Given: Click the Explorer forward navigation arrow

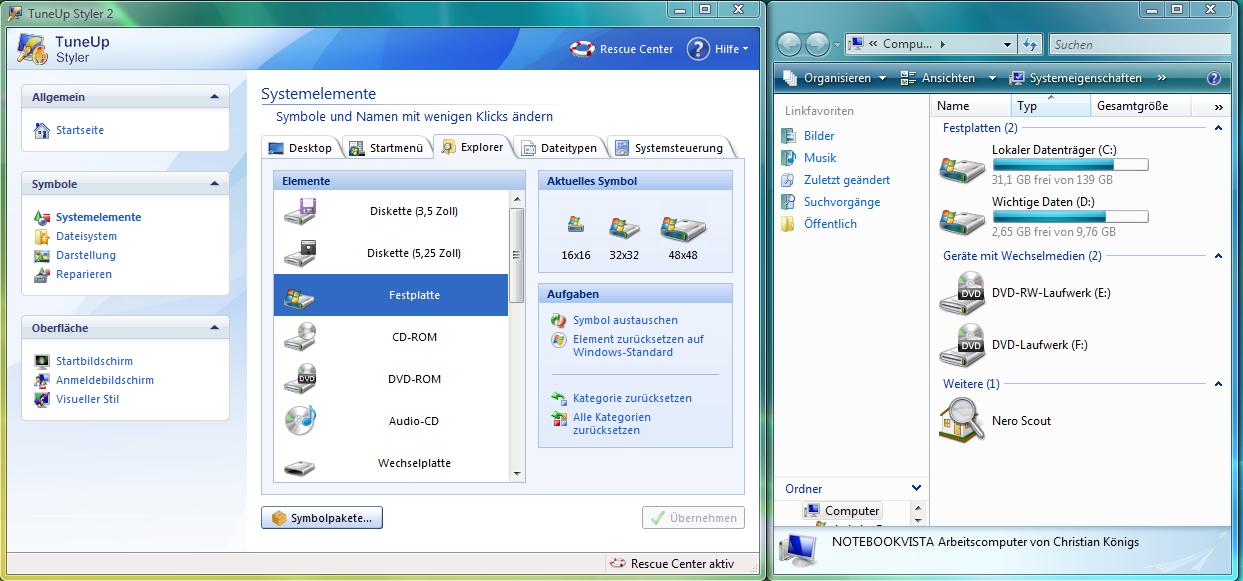Looking at the screenshot, I should click(x=817, y=44).
